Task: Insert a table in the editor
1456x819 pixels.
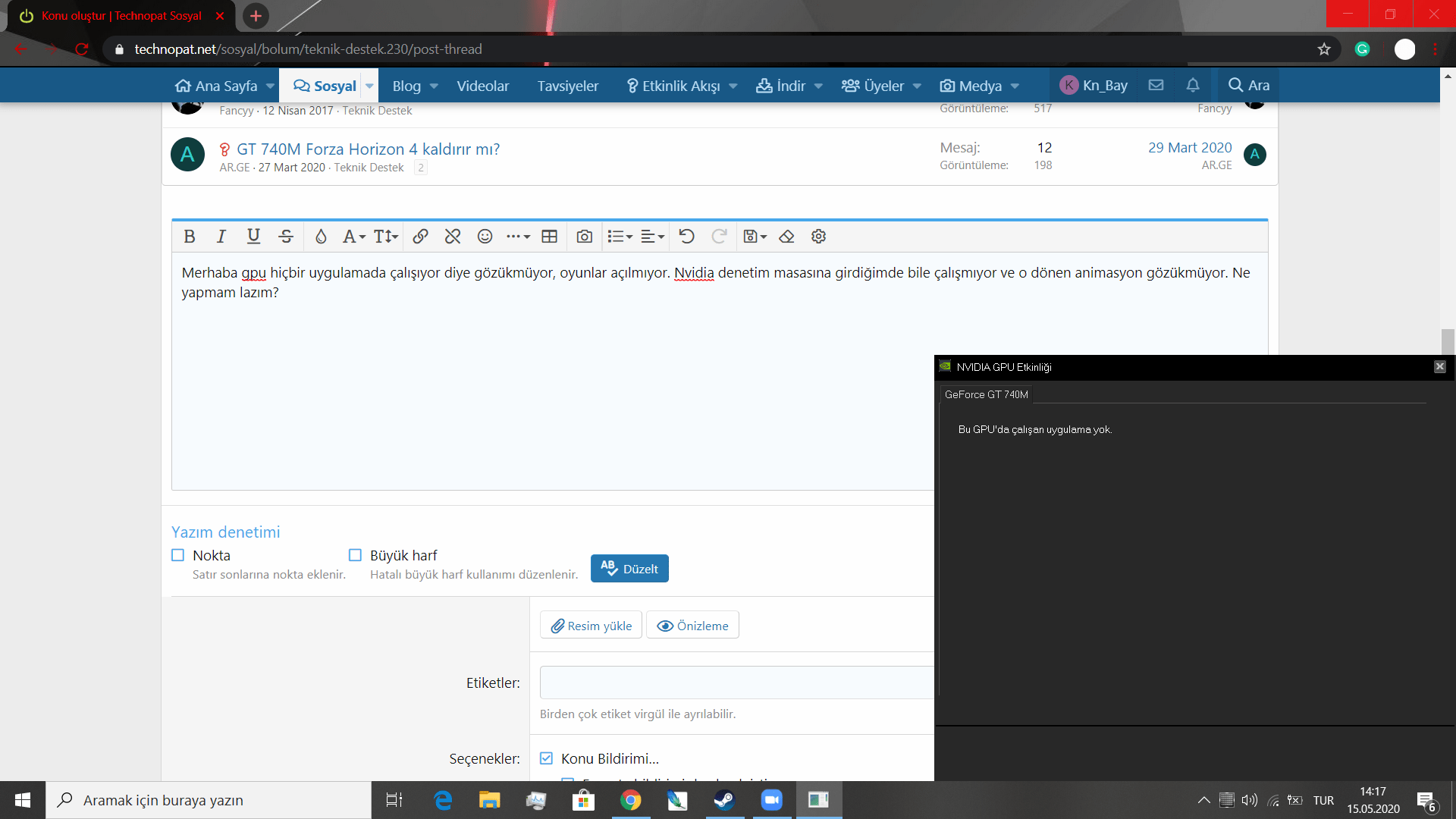Action: (x=550, y=237)
